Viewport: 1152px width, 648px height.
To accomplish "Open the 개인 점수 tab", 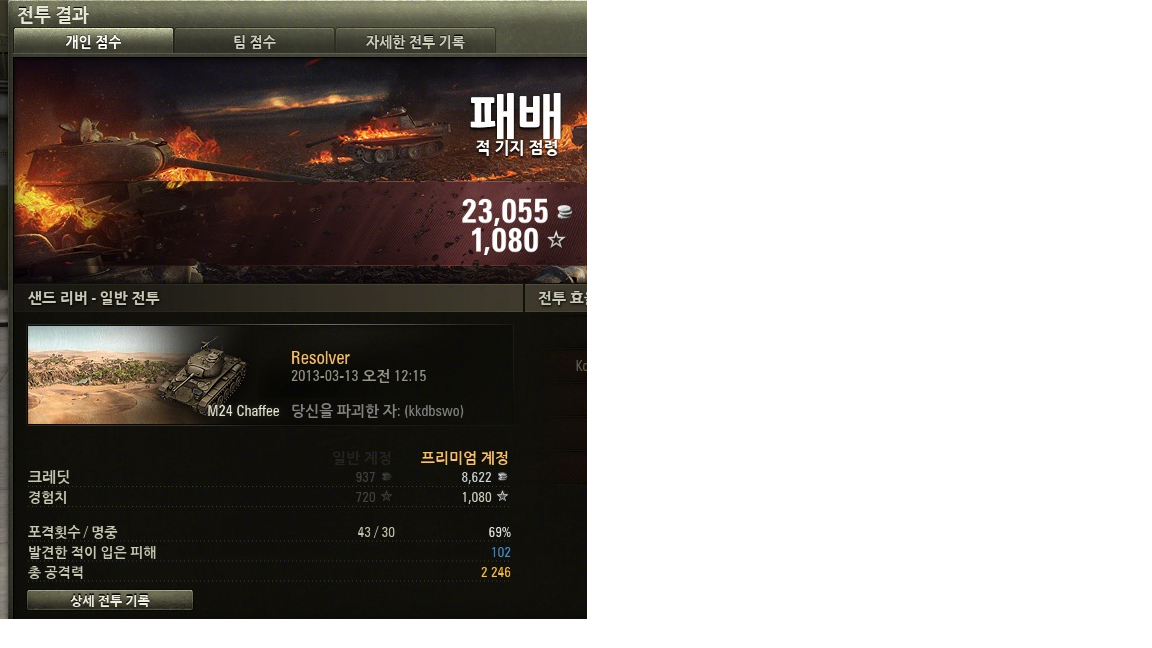I will pos(93,41).
